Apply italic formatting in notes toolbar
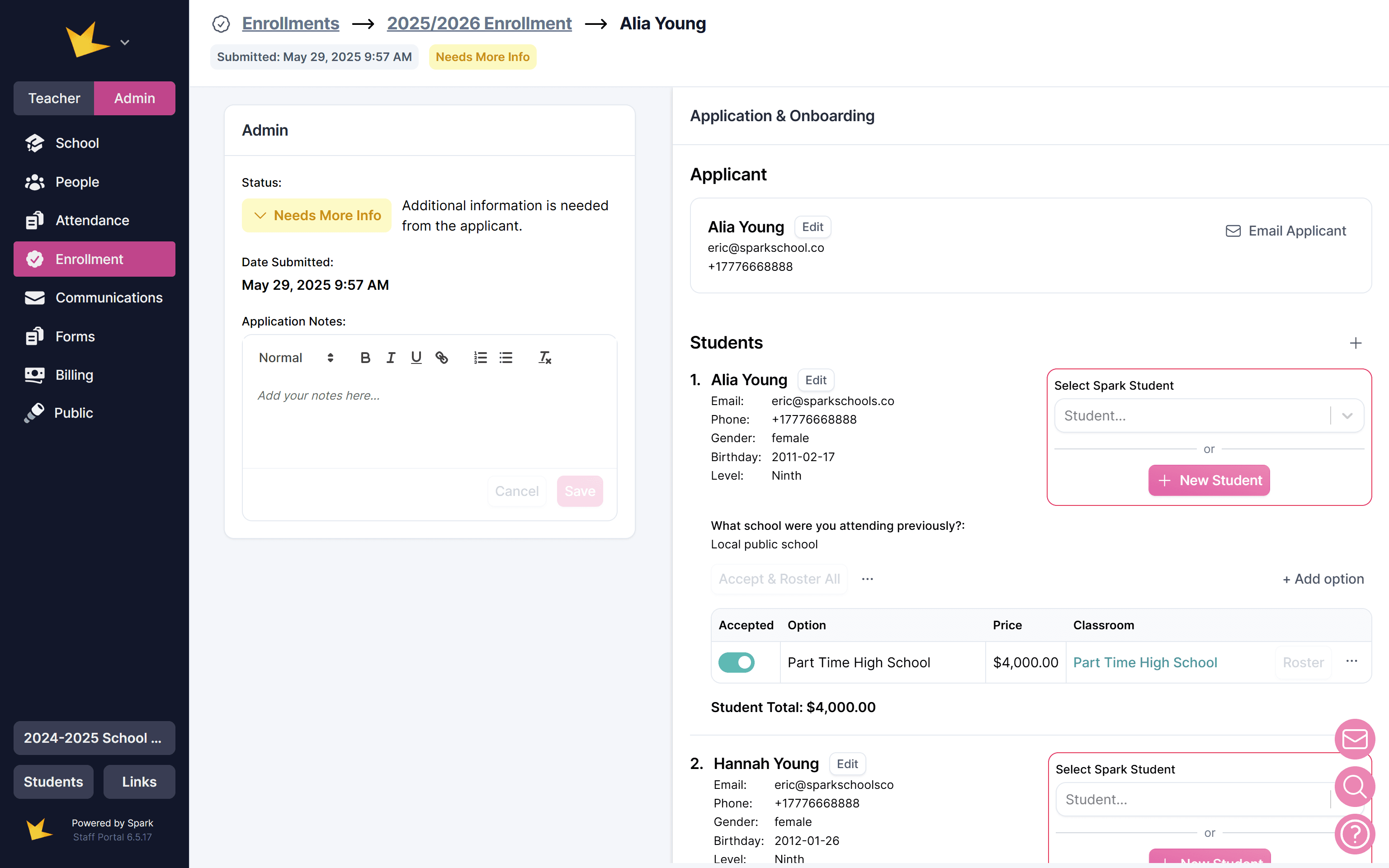Image resolution: width=1389 pixels, height=868 pixels. coord(391,358)
